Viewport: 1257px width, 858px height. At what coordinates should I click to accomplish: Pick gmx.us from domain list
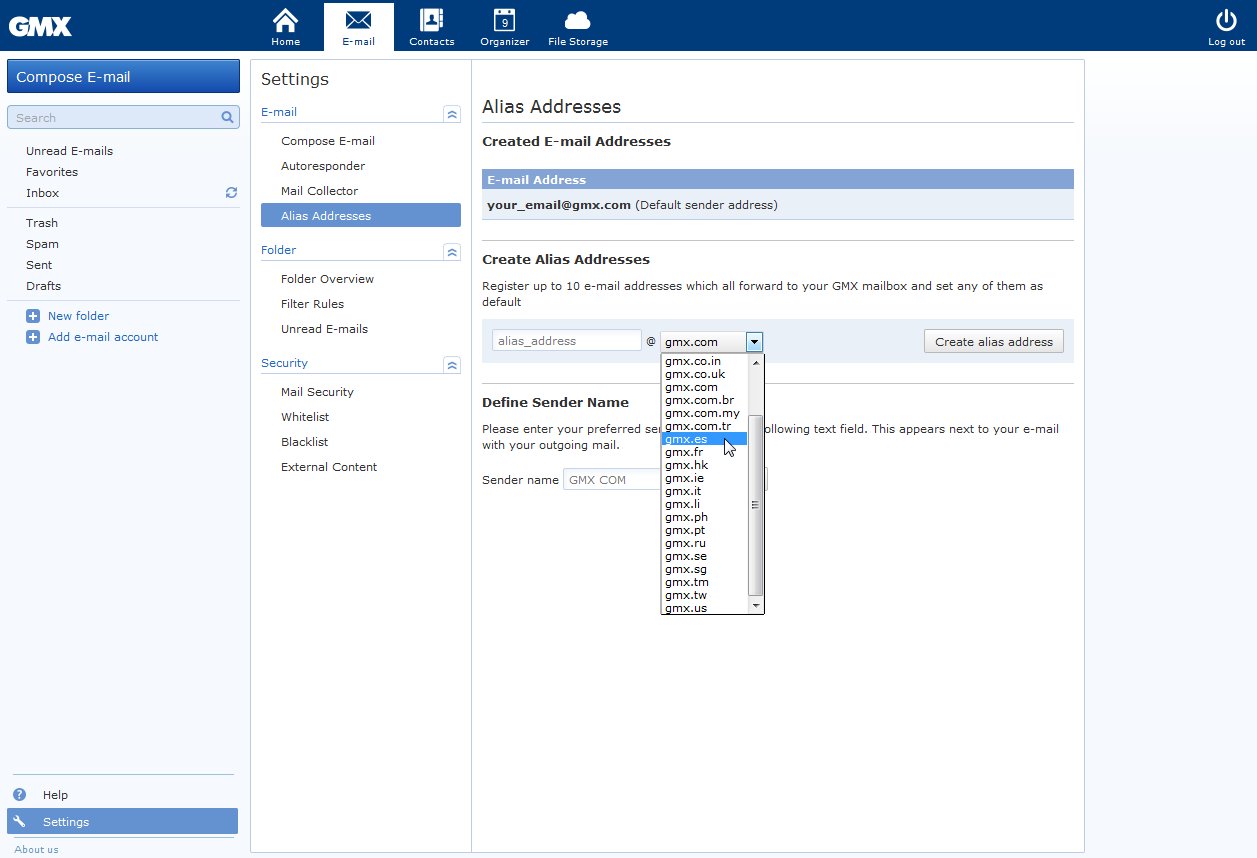704,608
